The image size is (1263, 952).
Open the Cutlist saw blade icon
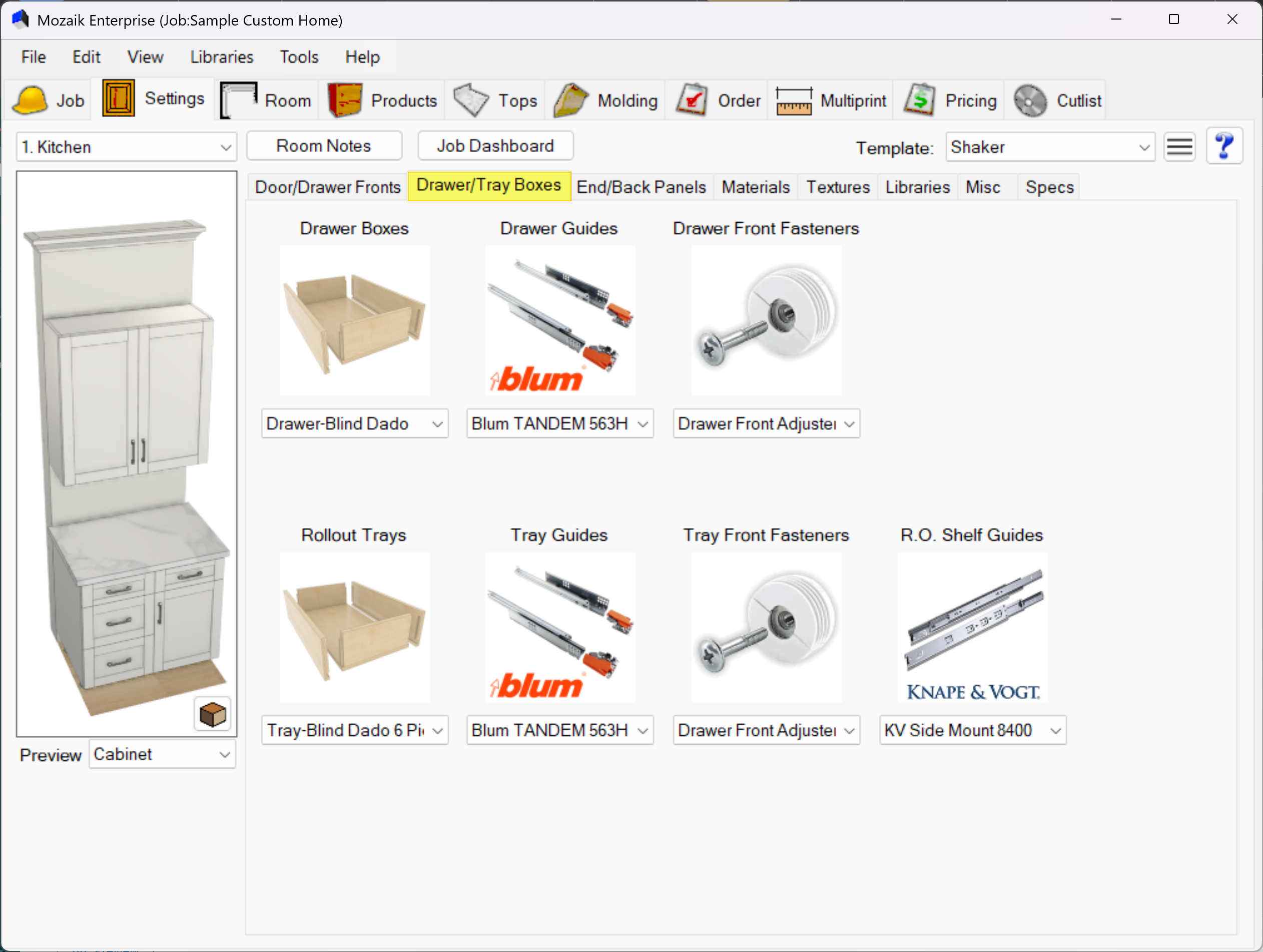(1030, 101)
